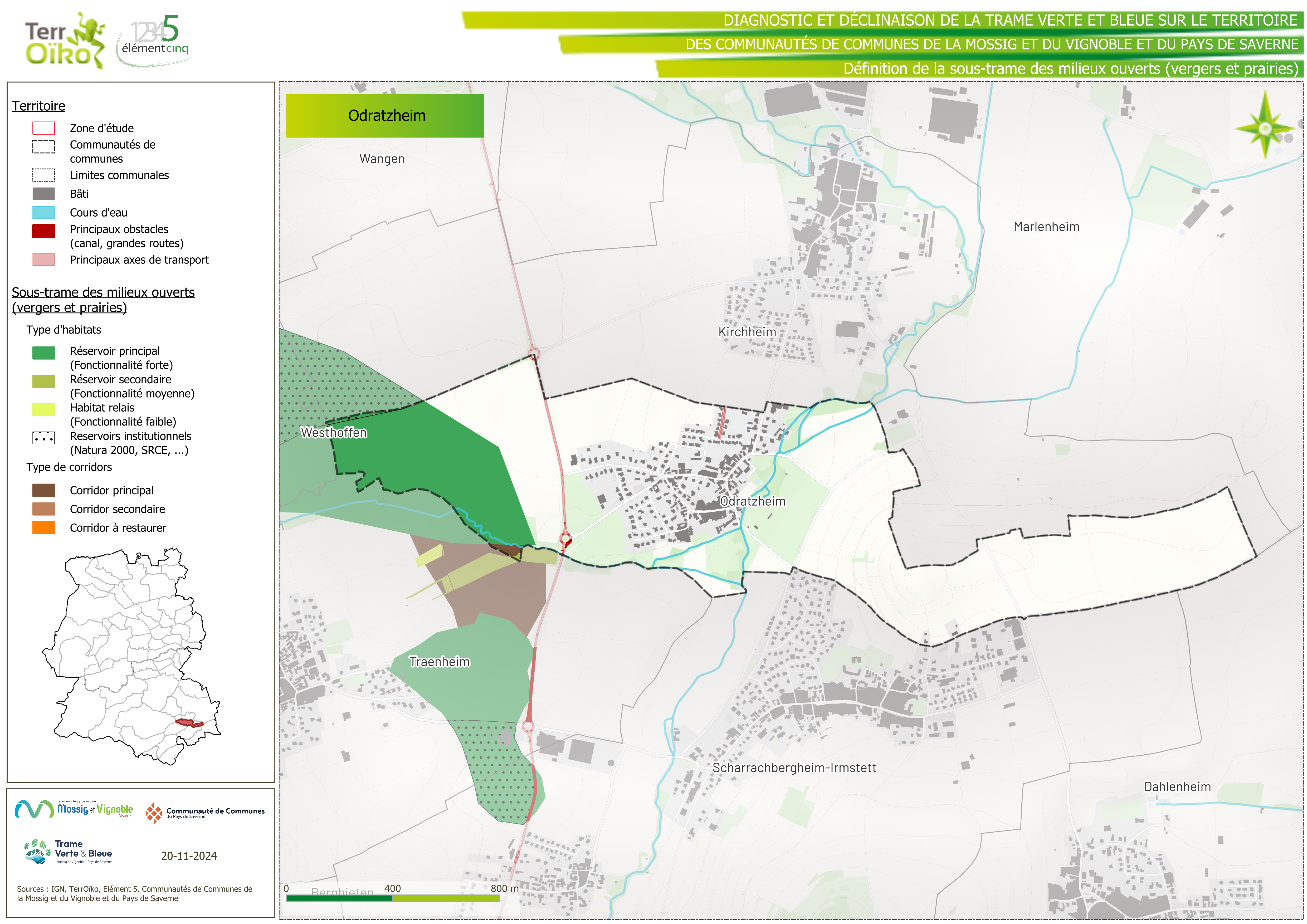The height and width of the screenshot is (924, 1307).
Task: Click the date 20-11-2024 text
Action: click(x=188, y=856)
